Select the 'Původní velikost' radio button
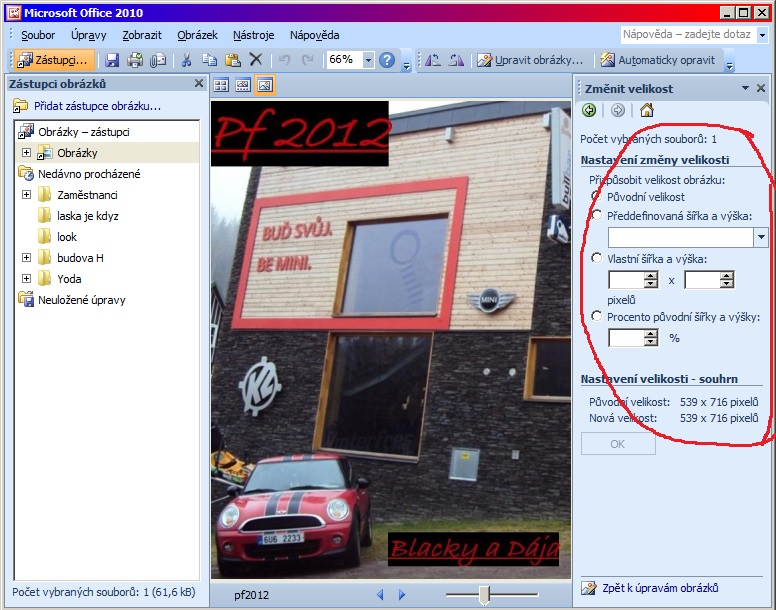Image resolution: width=776 pixels, height=610 pixels. (x=597, y=197)
